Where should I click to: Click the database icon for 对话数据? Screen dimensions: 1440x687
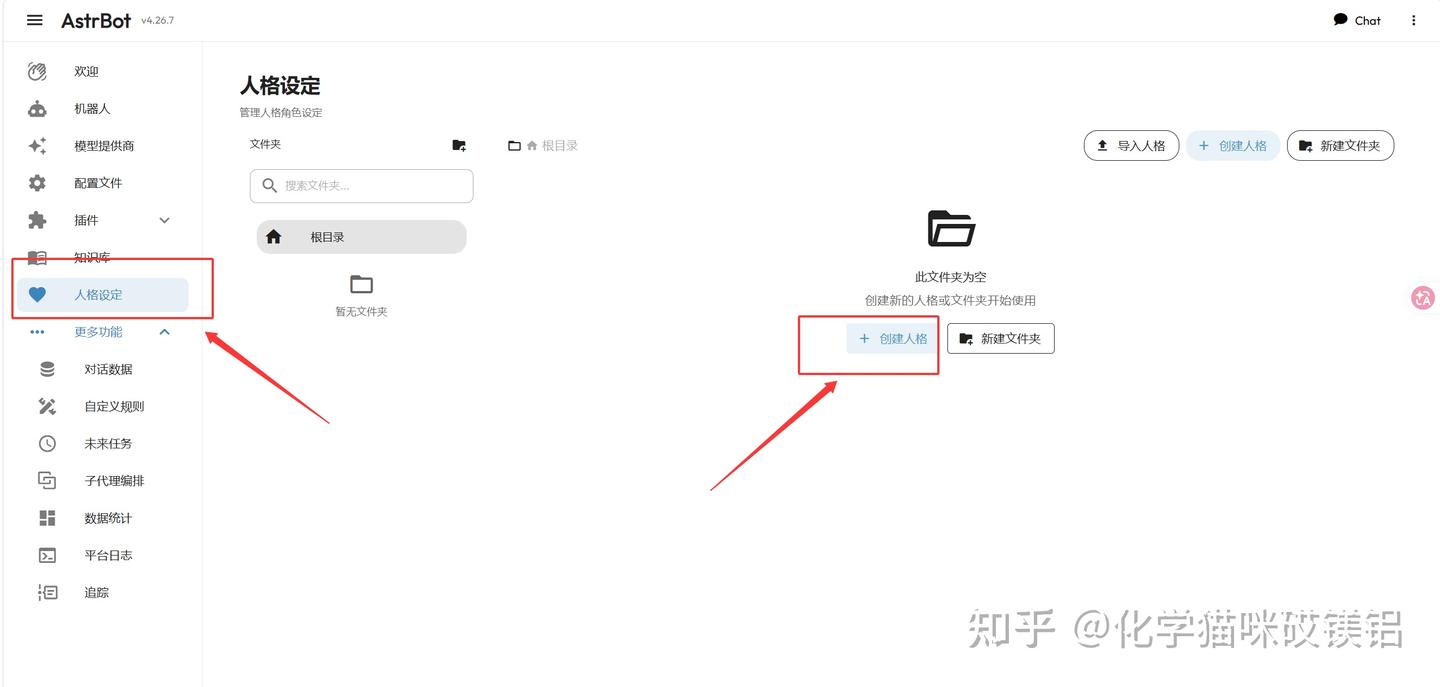[47, 369]
